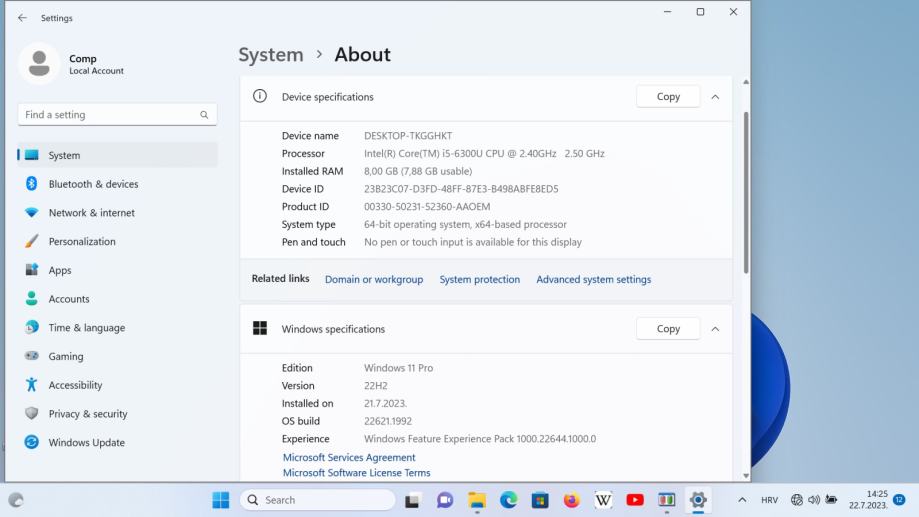The height and width of the screenshot is (517, 919).
Task: Collapse the Device specifications section
Action: [715, 97]
